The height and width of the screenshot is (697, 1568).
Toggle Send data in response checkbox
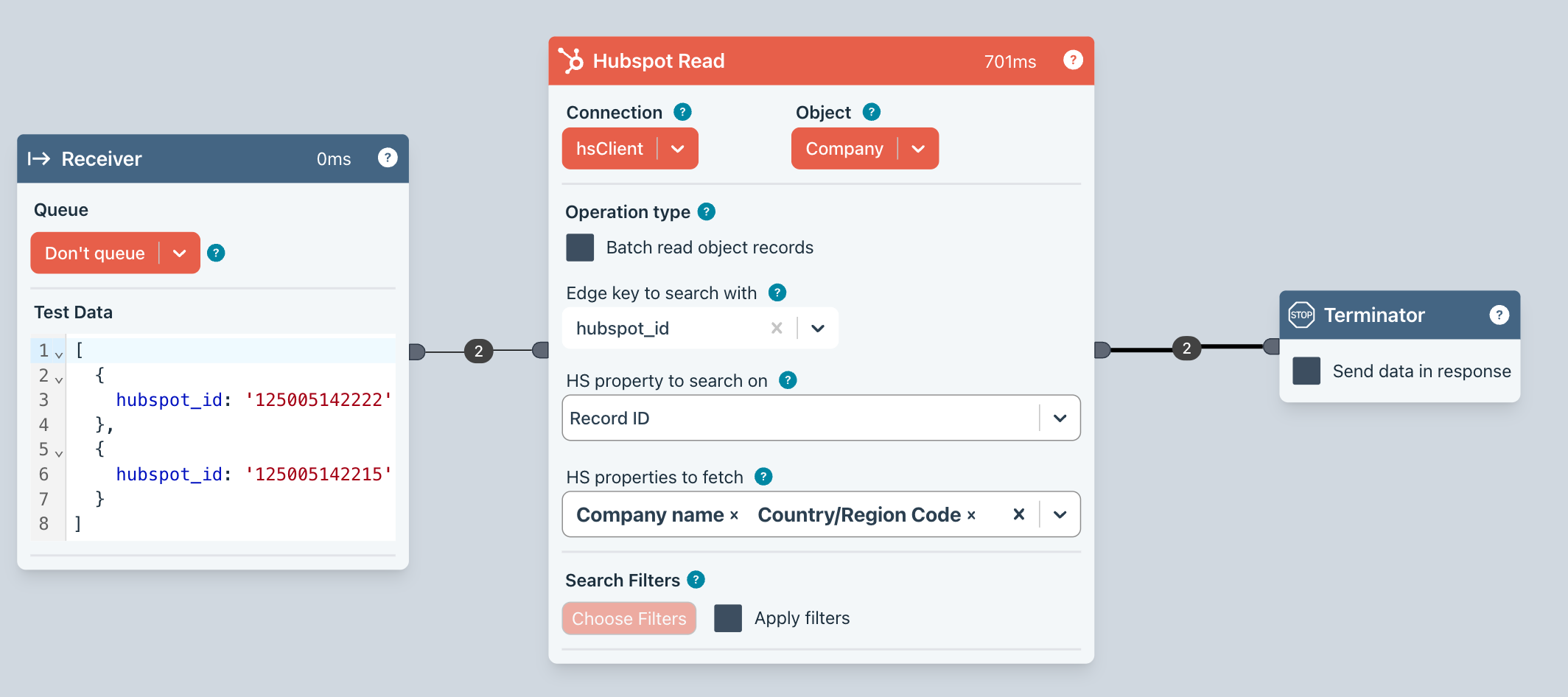pyautogui.click(x=1306, y=371)
